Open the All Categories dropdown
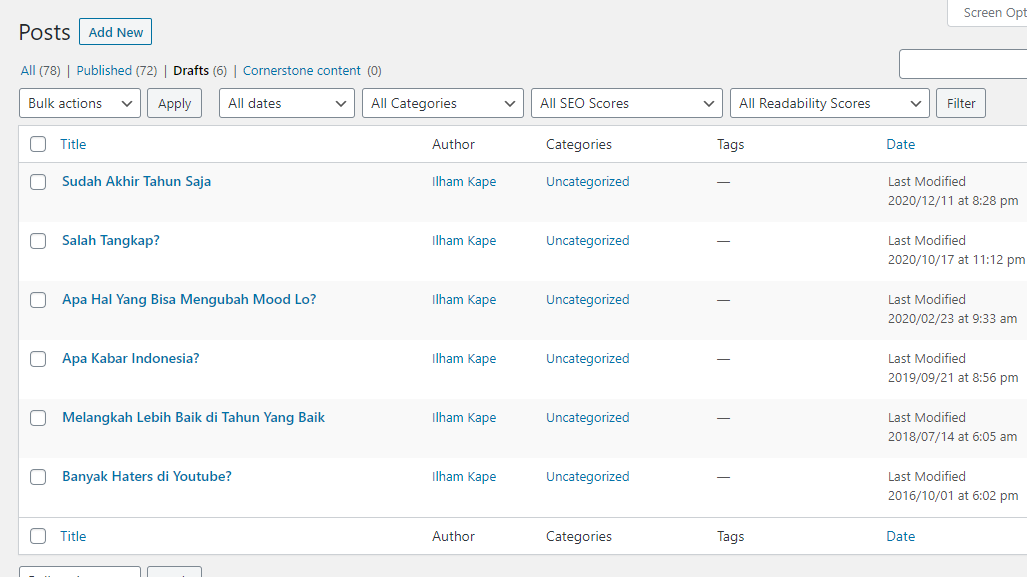 [x=443, y=104]
